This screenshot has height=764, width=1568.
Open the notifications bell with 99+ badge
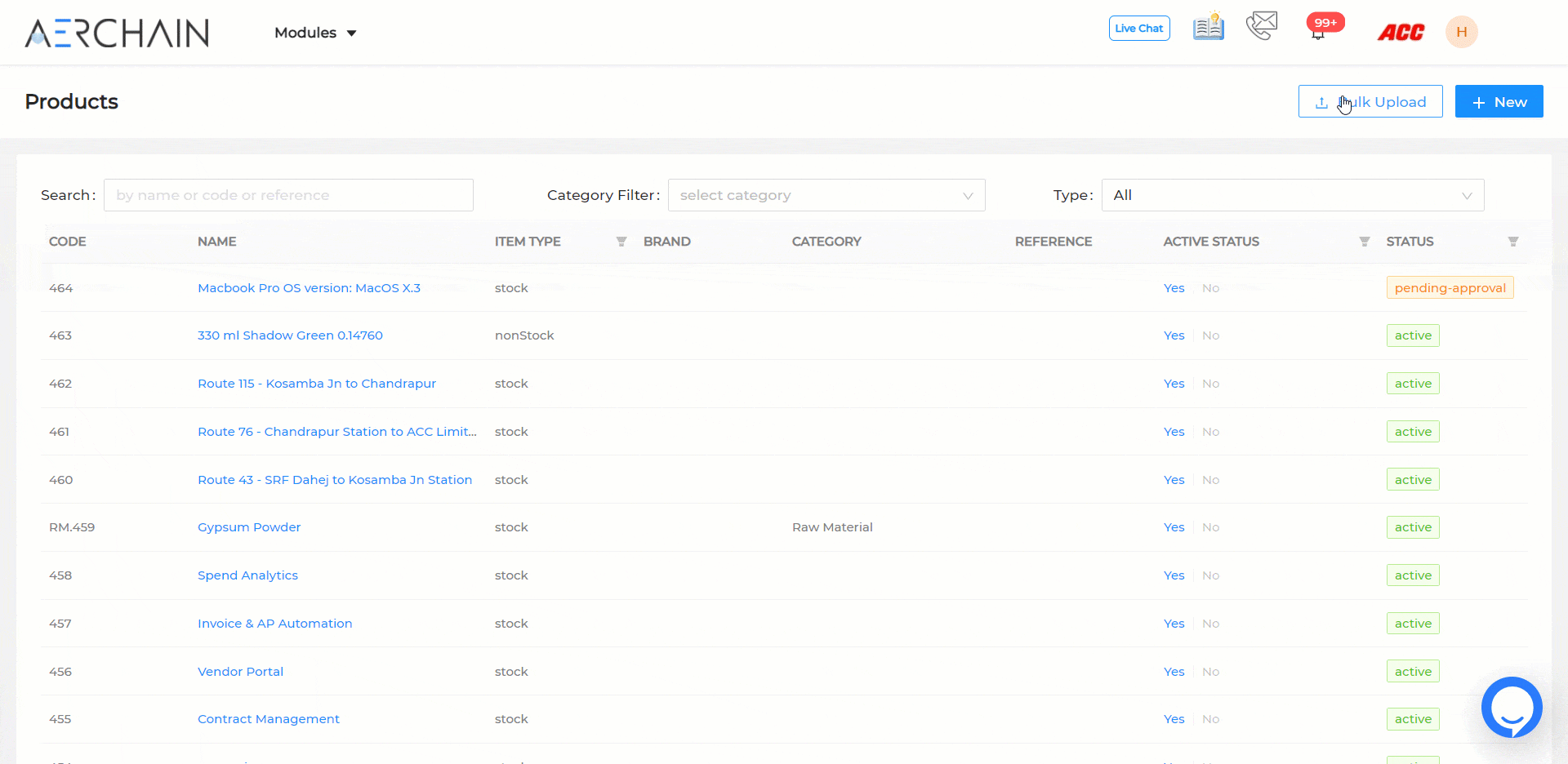tap(1318, 32)
